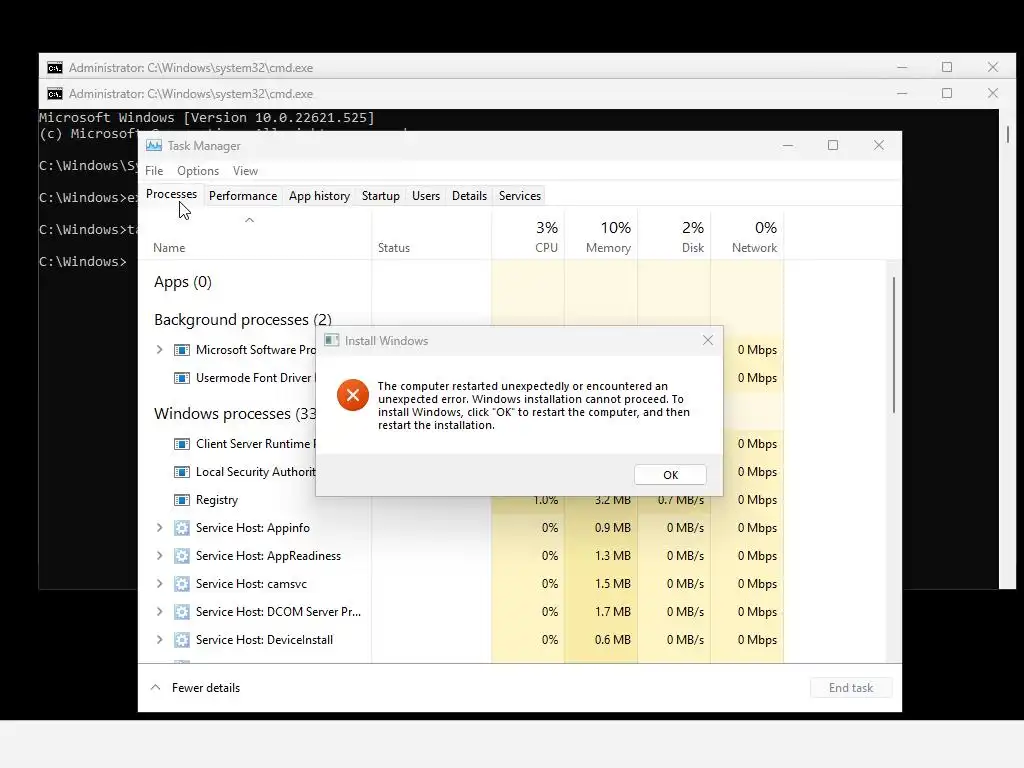Click the Task Manager title bar icon
Screen dimensions: 1024x768
click(x=153, y=146)
